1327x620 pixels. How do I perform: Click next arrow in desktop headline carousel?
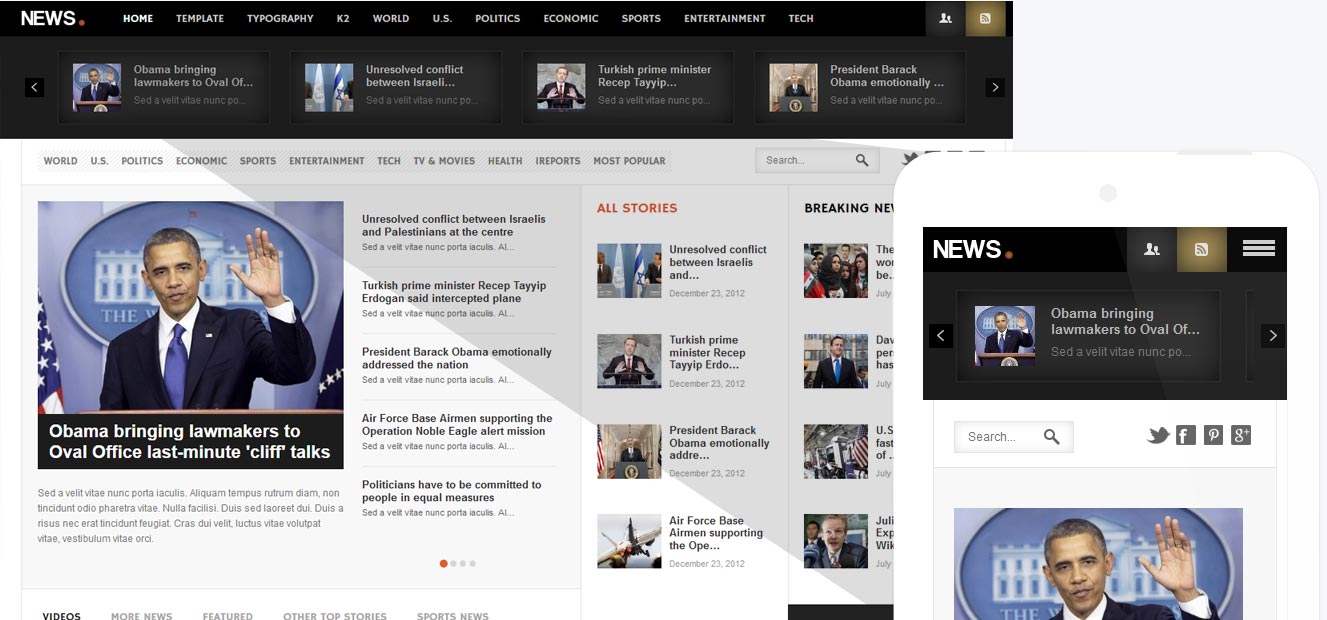coord(995,87)
